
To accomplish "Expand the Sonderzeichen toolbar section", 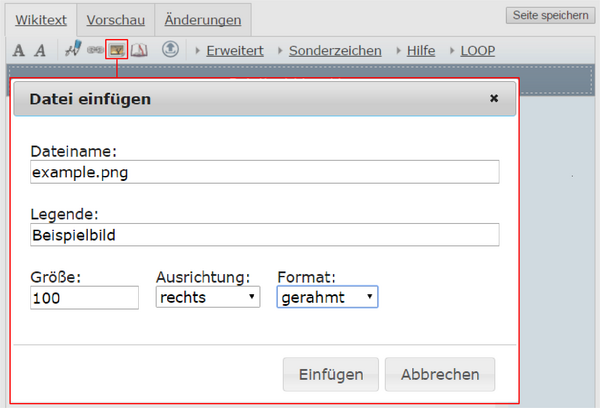I will pos(335,51).
